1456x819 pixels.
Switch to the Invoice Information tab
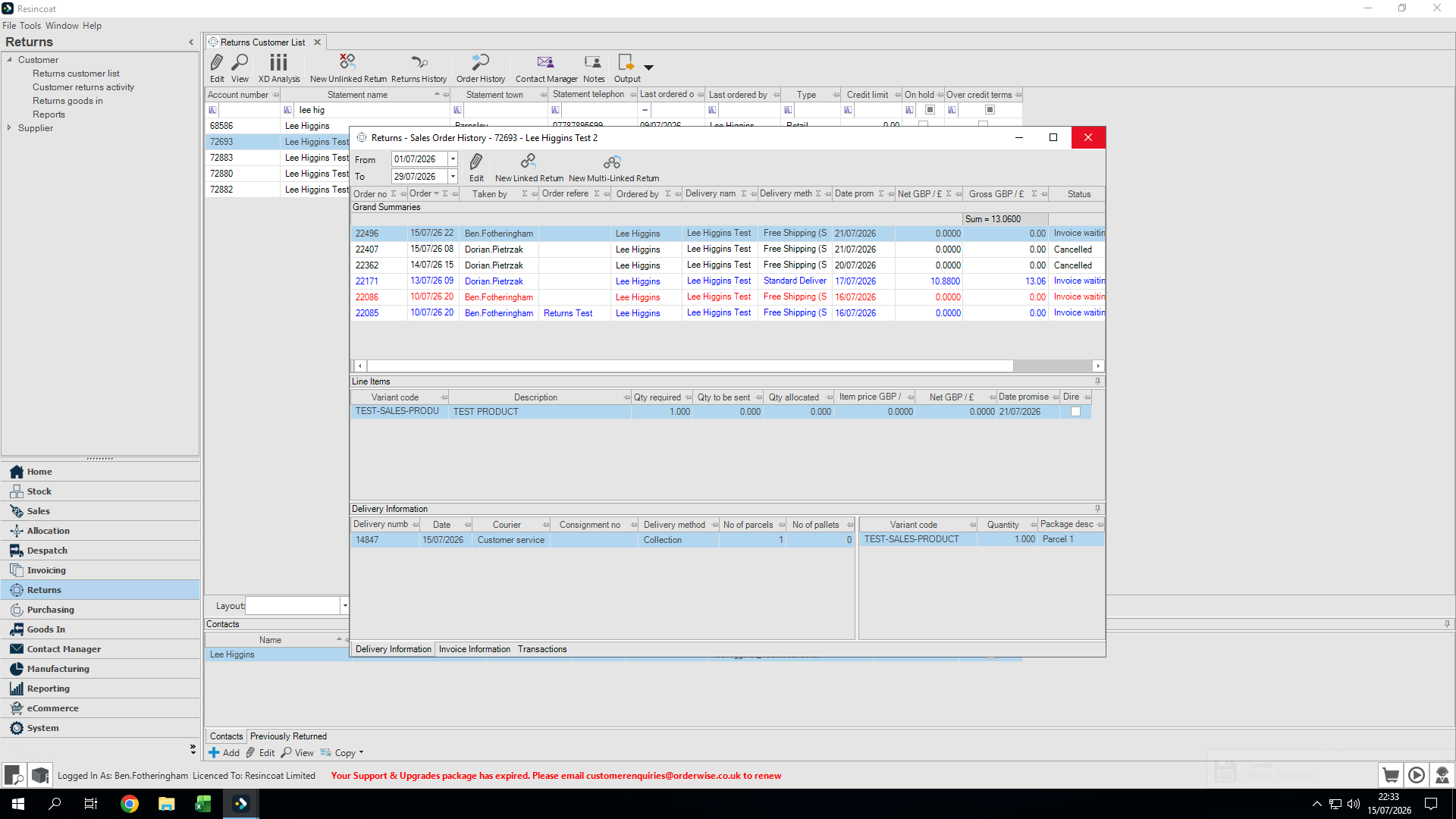coord(474,649)
